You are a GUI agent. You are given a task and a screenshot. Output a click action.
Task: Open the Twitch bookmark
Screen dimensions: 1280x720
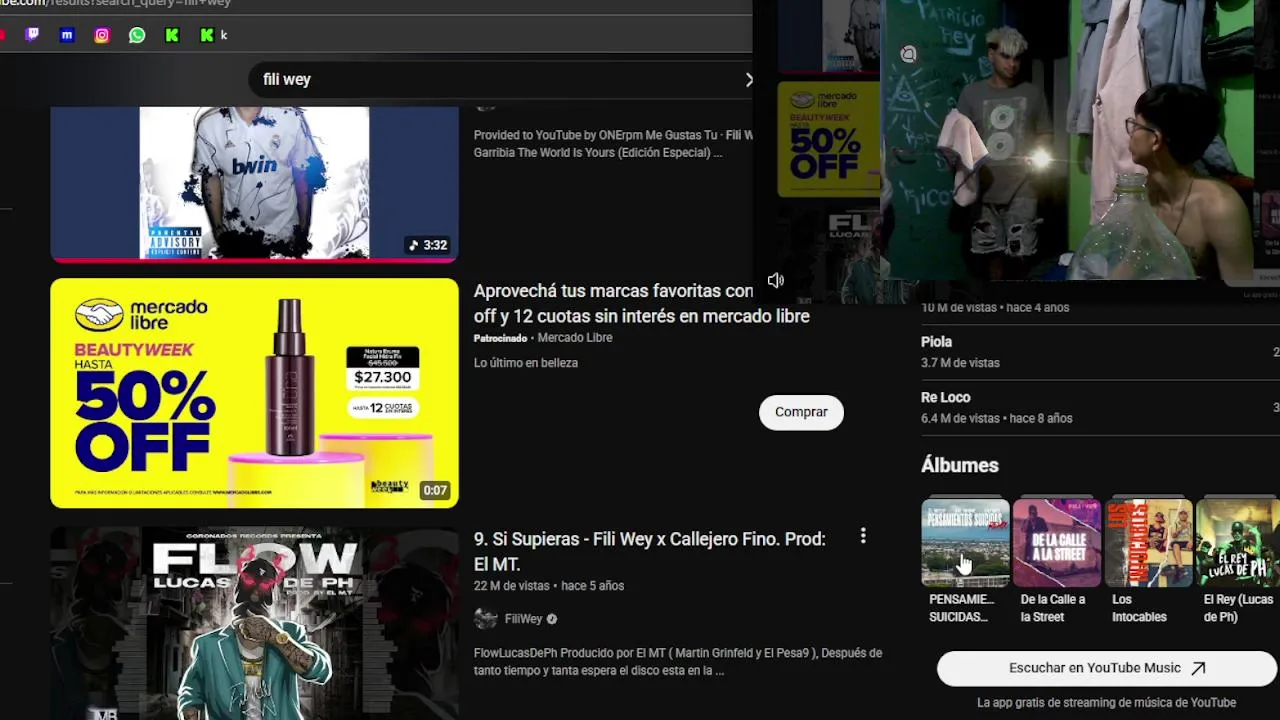(x=32, y=35)
